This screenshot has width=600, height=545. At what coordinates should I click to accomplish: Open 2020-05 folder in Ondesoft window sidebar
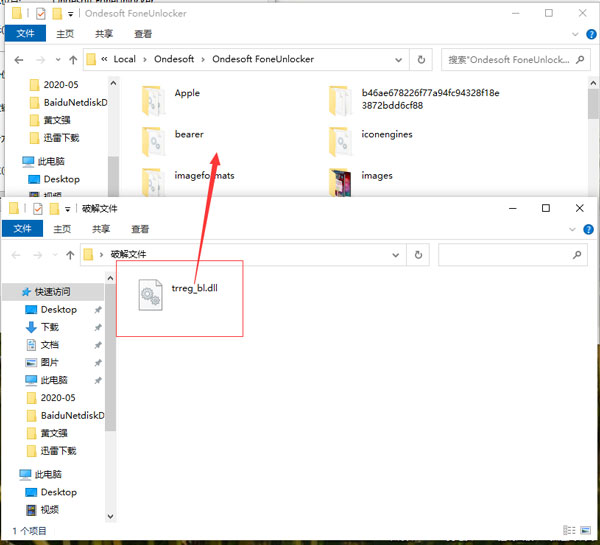(61, 85)
